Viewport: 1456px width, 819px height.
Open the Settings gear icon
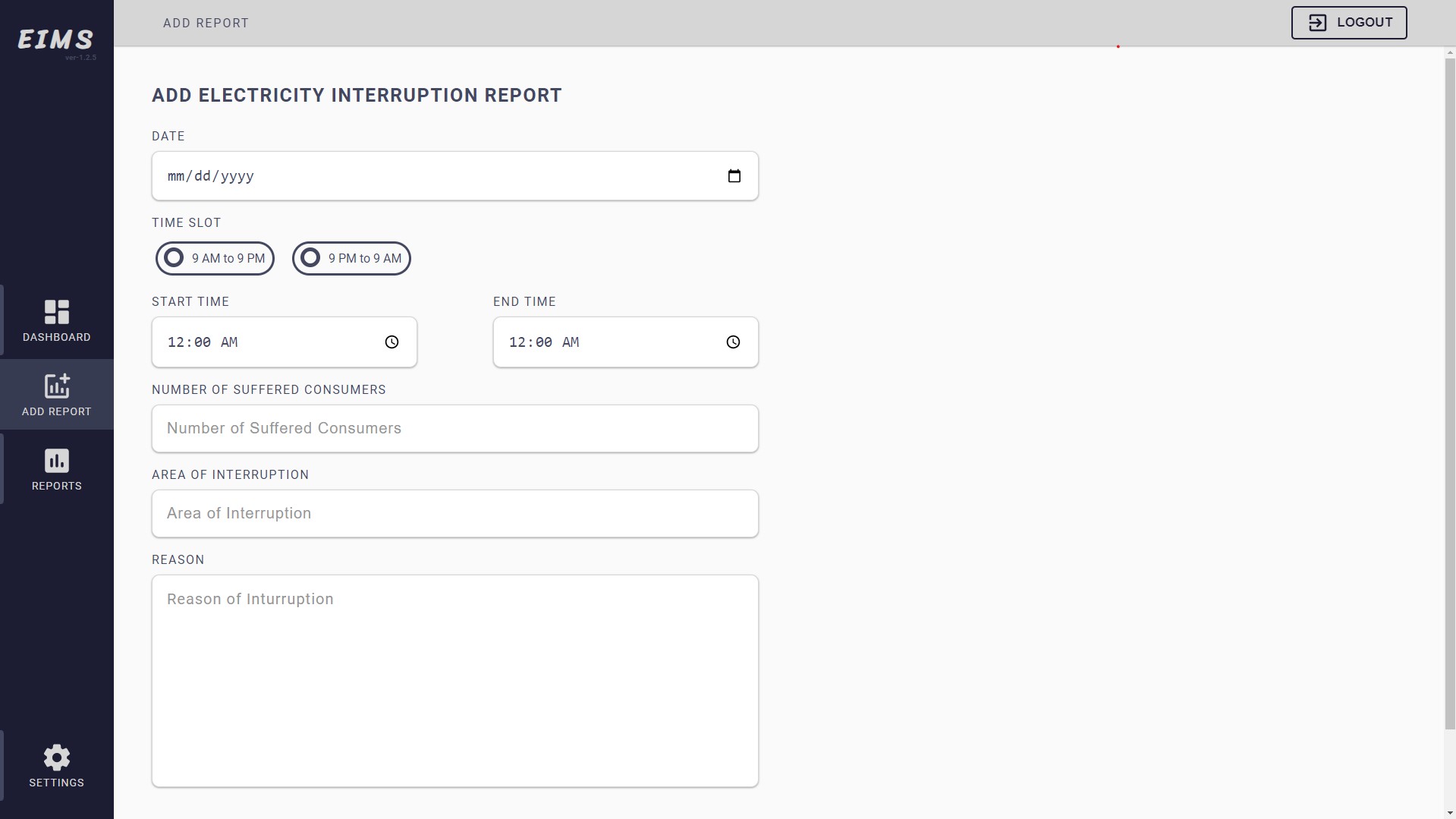(57, 758)
